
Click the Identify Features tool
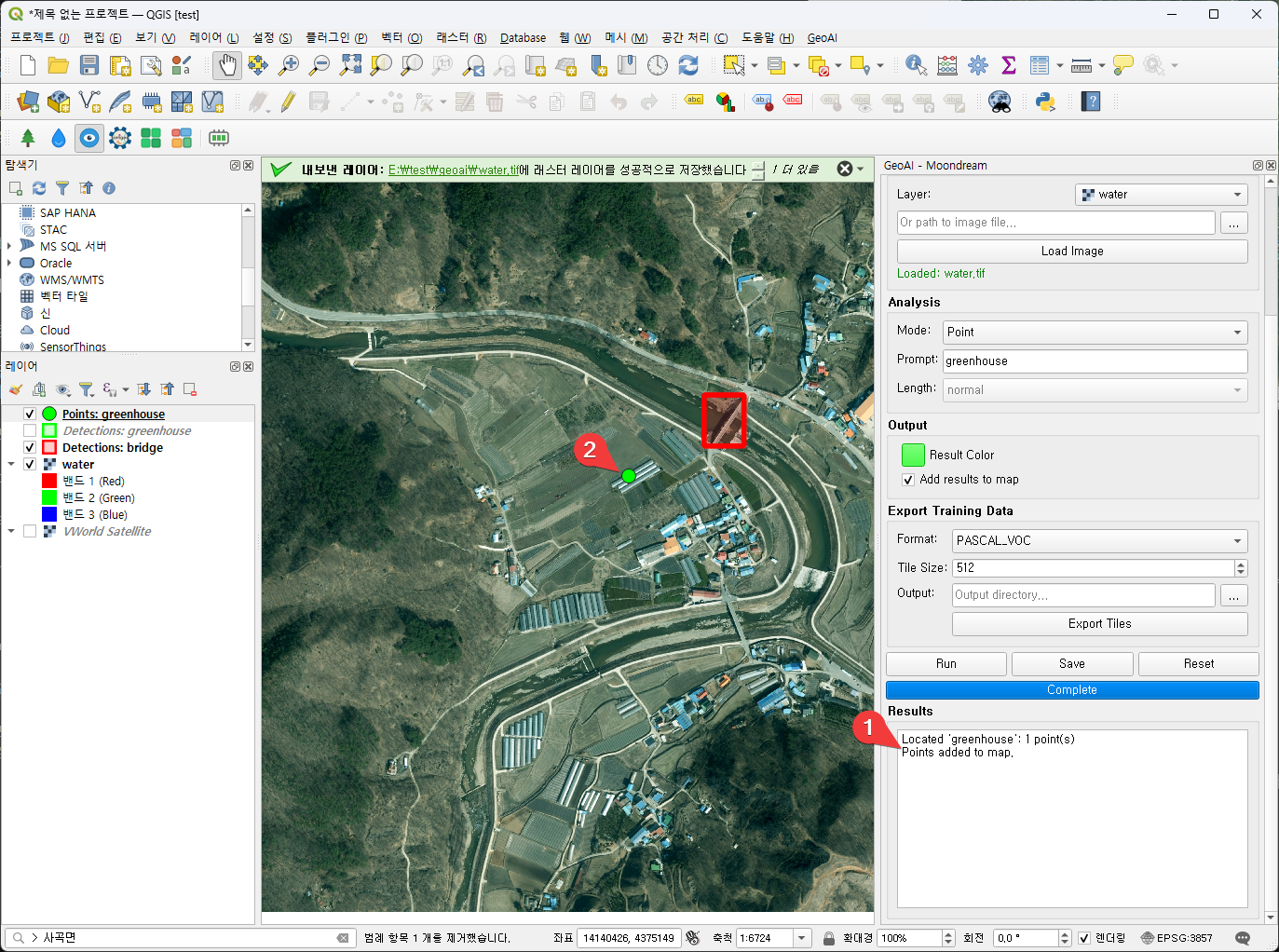tap(916, 65)
